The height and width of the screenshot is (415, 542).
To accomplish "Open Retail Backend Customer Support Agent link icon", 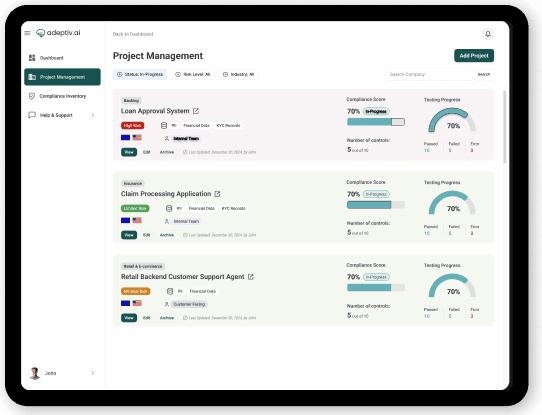I will [x=251, y=277].
